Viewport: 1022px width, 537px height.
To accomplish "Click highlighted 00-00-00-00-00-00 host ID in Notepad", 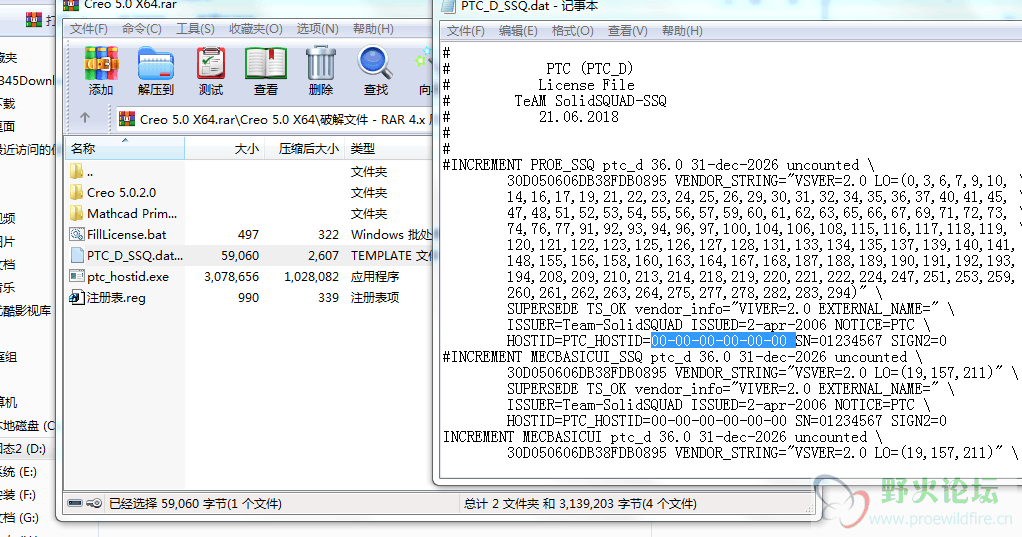I will point(723,340).
